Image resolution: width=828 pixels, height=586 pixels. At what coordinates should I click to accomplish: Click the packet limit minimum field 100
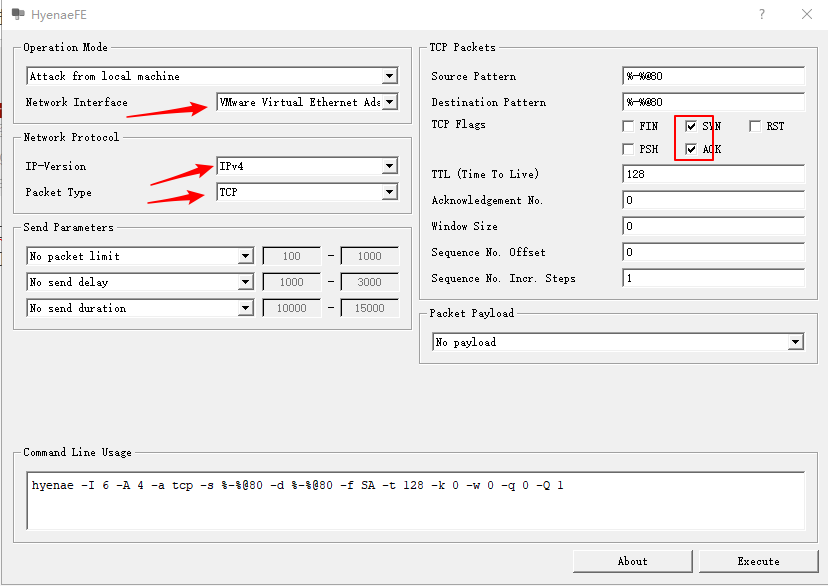pos(291,256)
